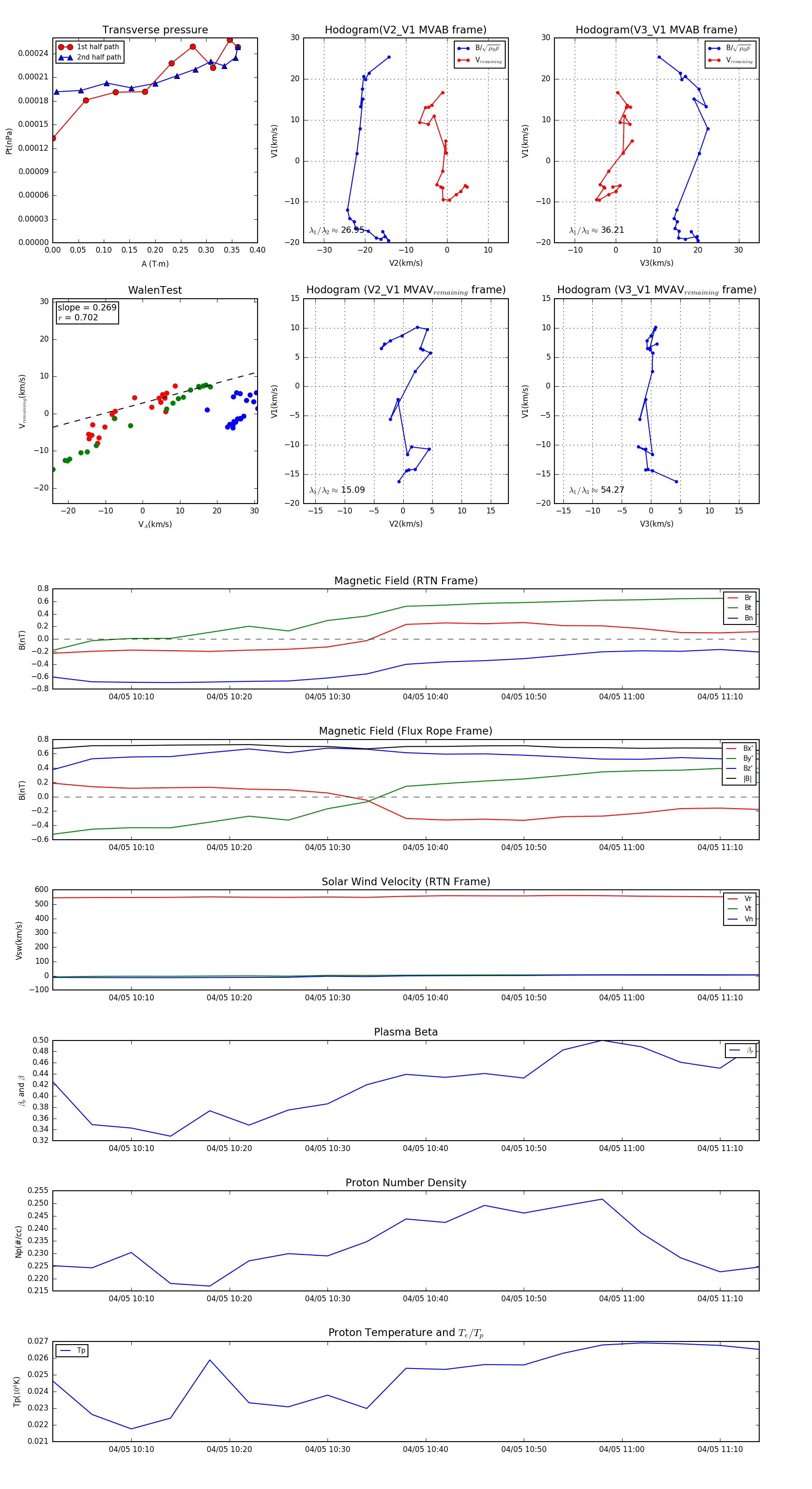Click '04/05 10:40' tick under Plasma Beta

(x=425, y=1148)
